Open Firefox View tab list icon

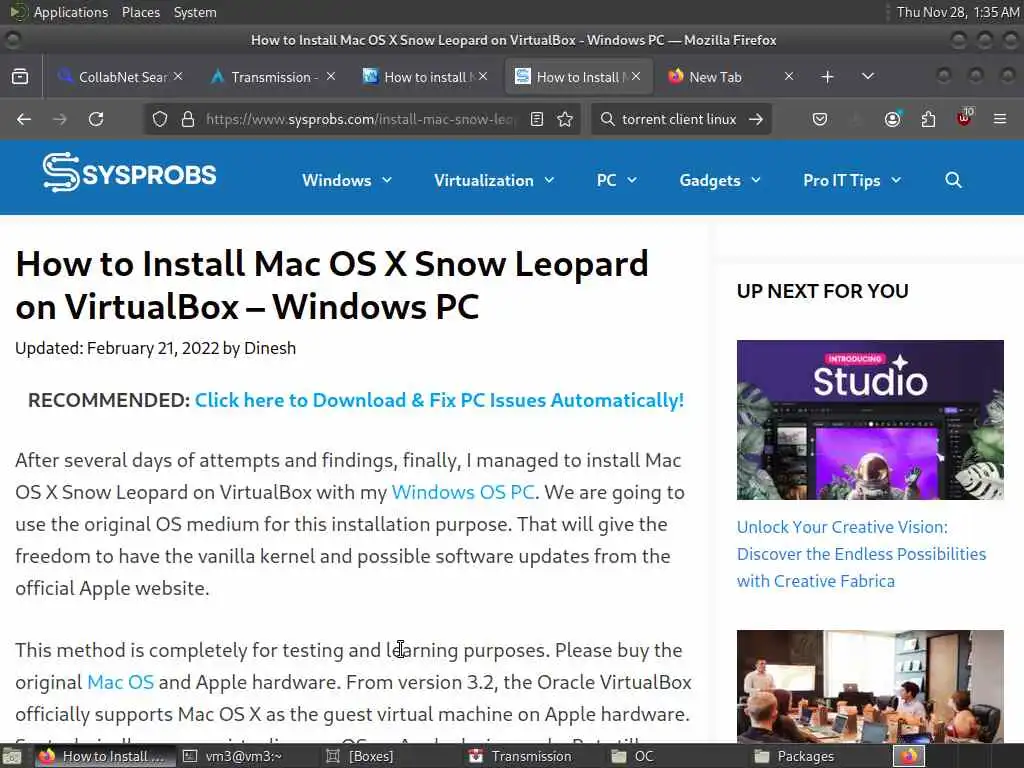20,76
